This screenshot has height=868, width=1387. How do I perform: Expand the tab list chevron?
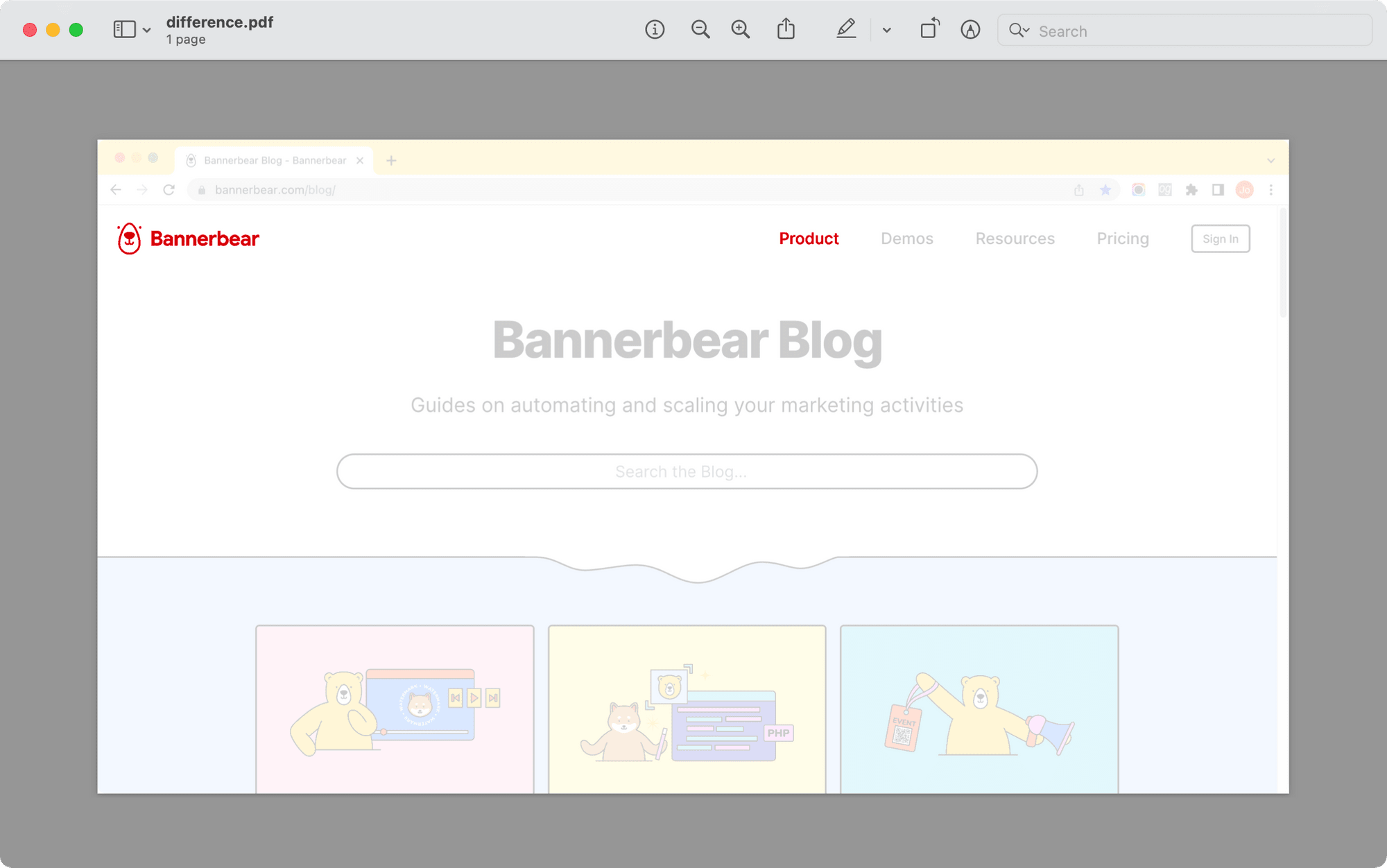click(x=1270, y=161)
